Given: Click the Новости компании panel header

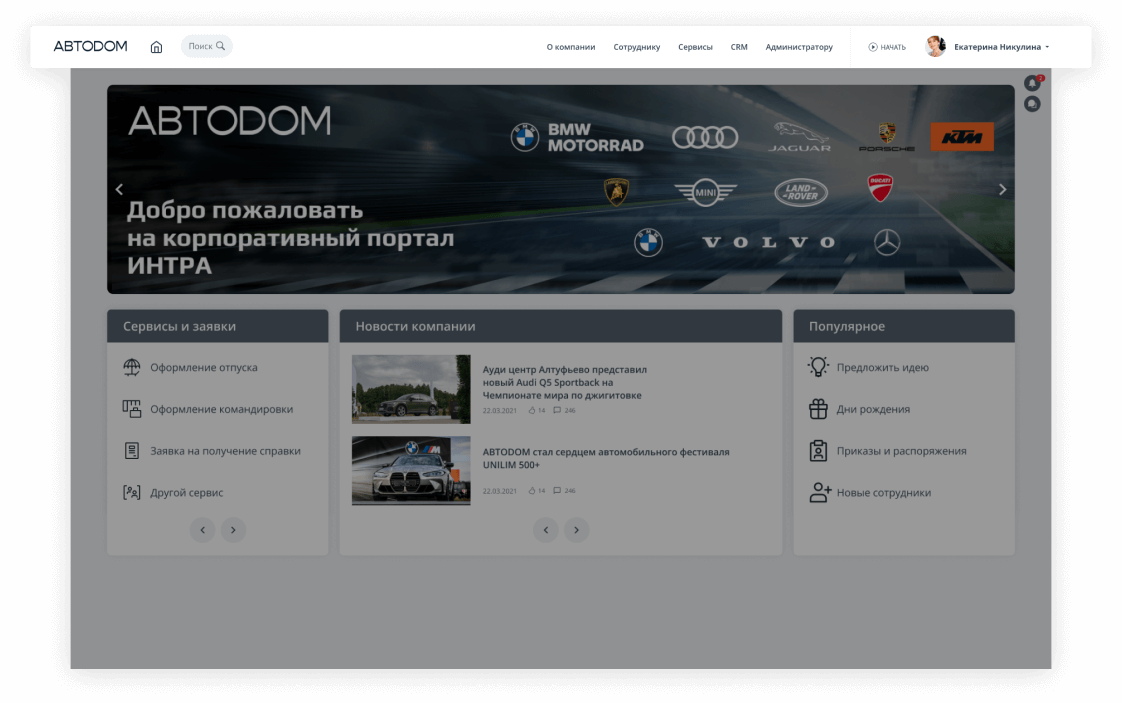Looking at the screenshot, I should tap(560, 326).
